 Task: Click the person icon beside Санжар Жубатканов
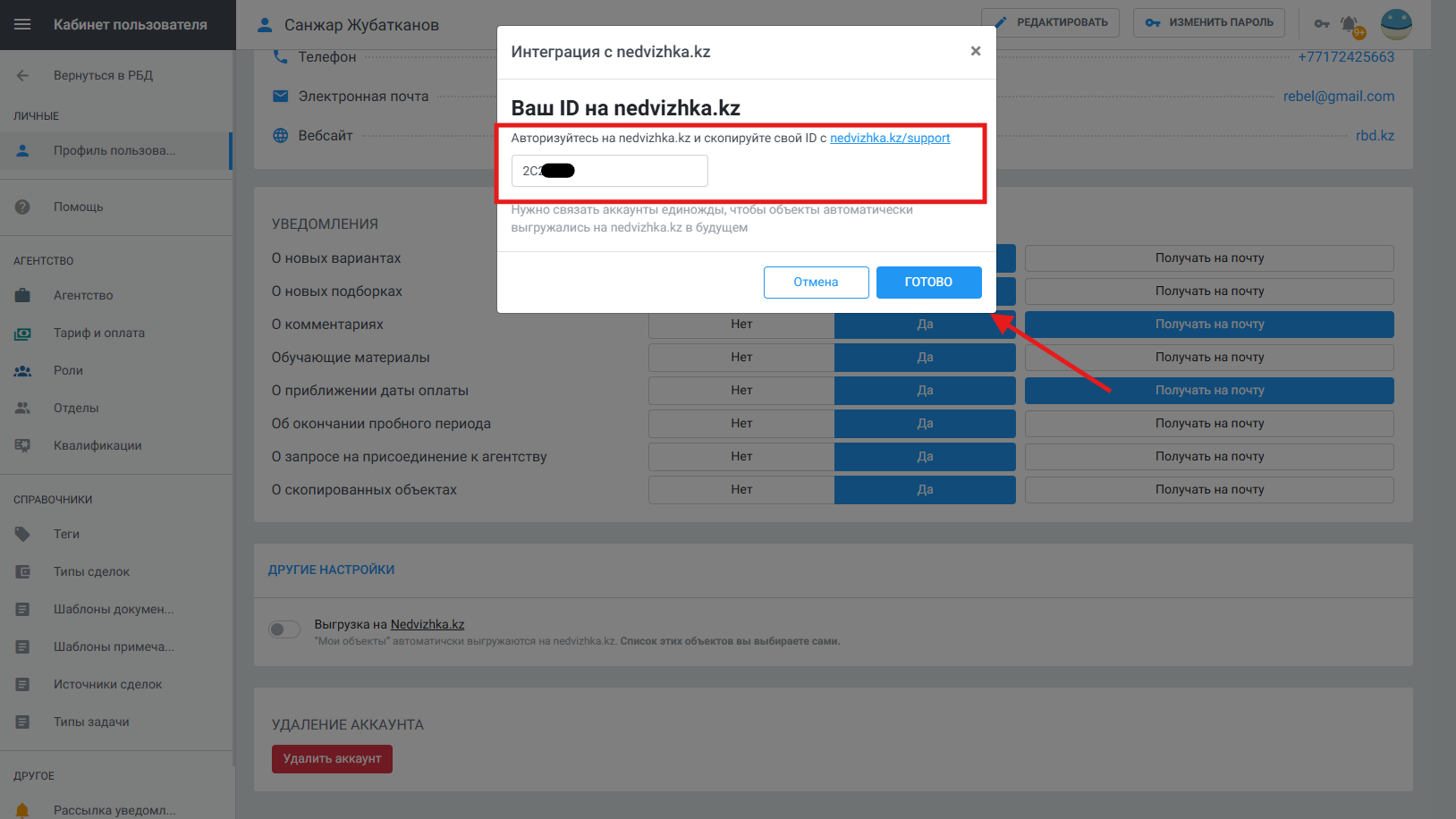point(265,25)
